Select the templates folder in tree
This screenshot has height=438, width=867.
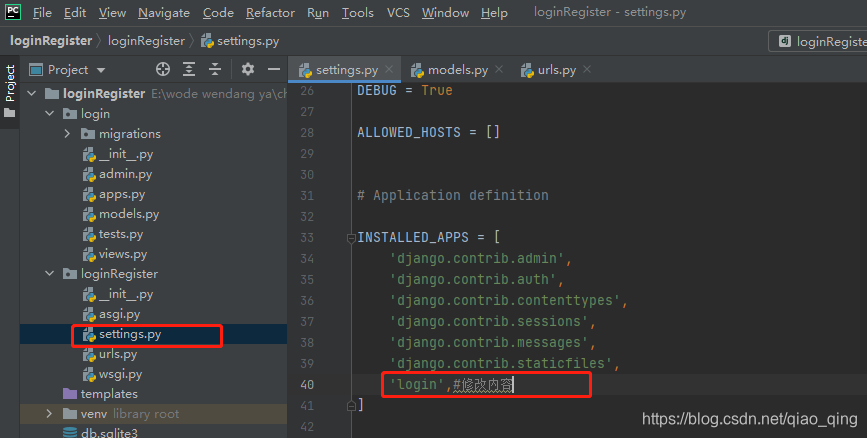pyautogui.click(x=109, y=394)
